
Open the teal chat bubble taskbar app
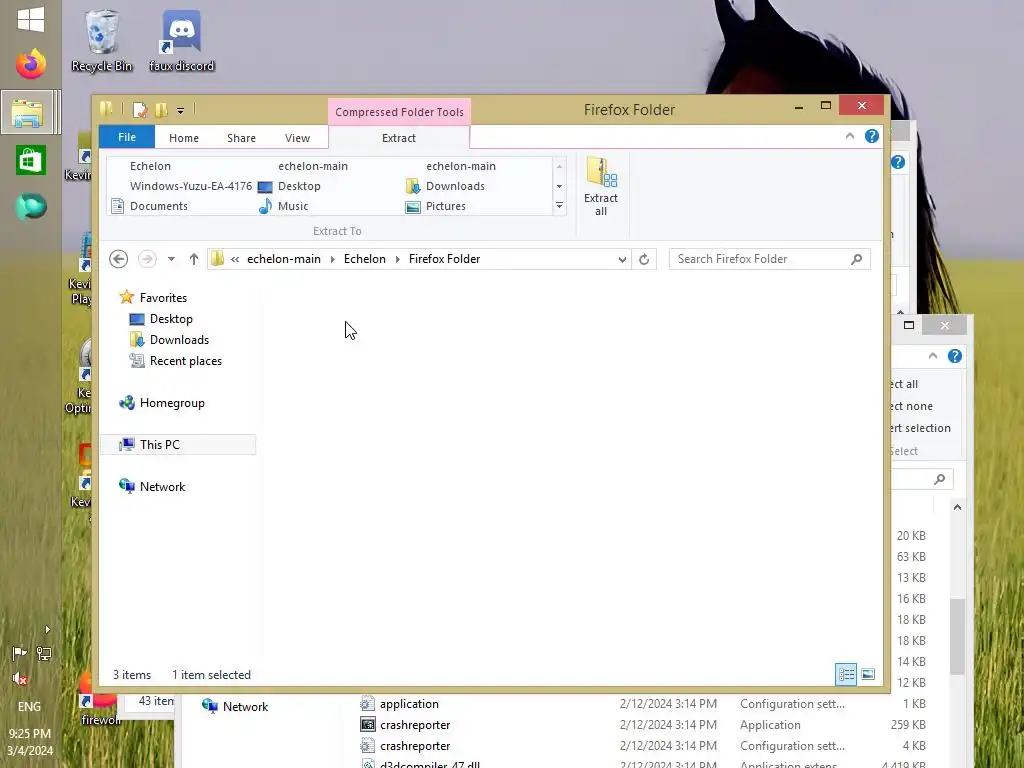point(31,207)
